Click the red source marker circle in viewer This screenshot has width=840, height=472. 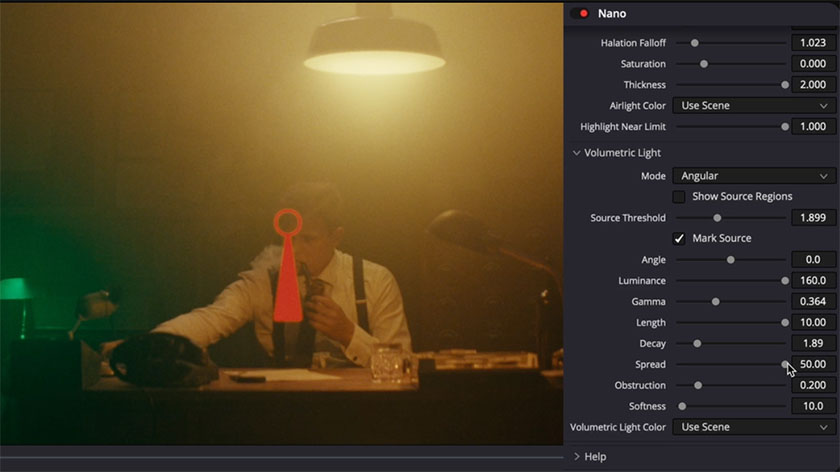[287, 221]
